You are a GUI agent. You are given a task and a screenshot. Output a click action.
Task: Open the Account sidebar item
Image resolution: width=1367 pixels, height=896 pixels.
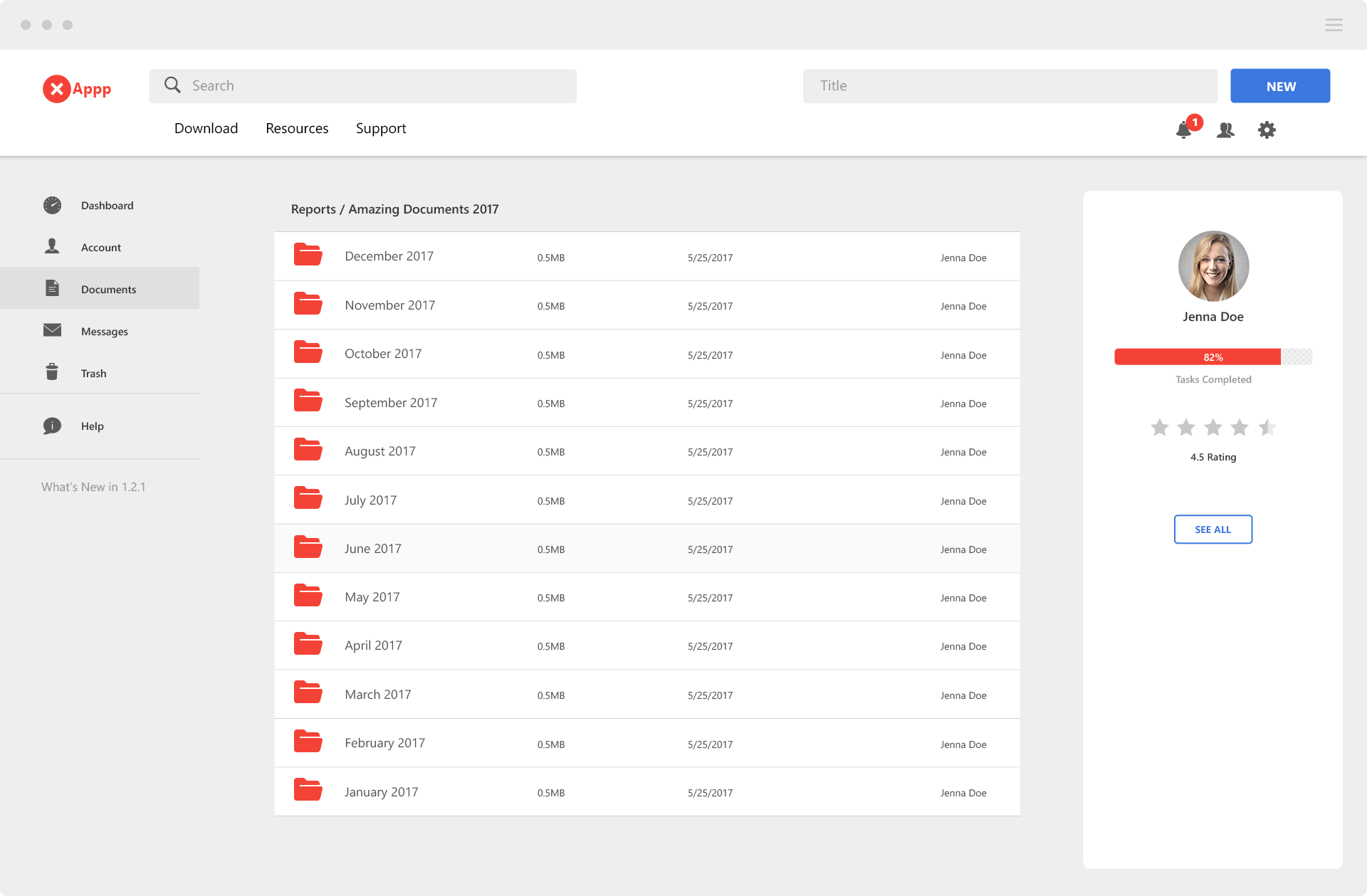(x=100, y=247)
